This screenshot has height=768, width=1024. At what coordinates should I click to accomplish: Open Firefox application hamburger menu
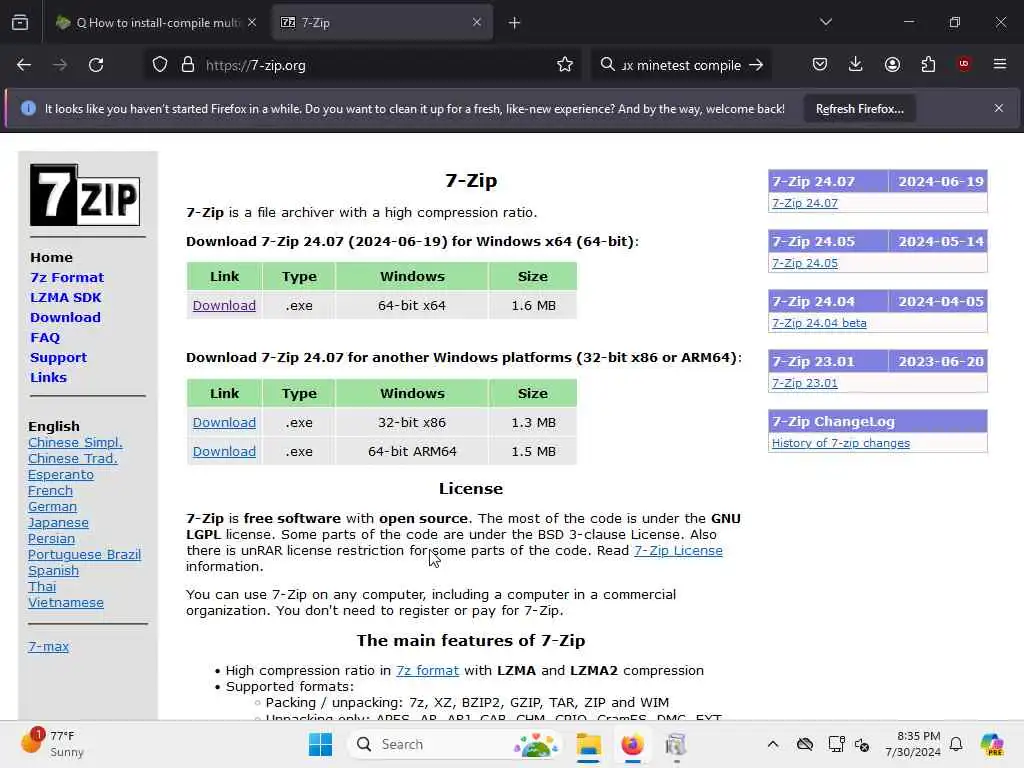click(1000, 64)
